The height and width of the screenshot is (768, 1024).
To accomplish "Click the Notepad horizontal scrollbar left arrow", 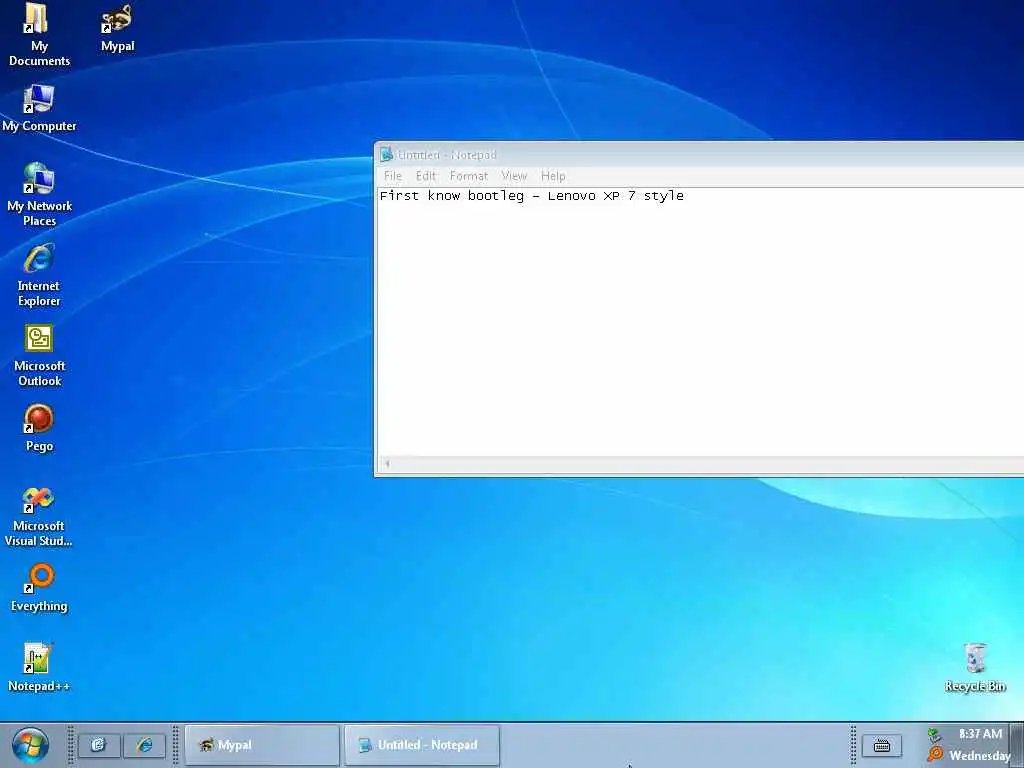I will coord(387,464).
